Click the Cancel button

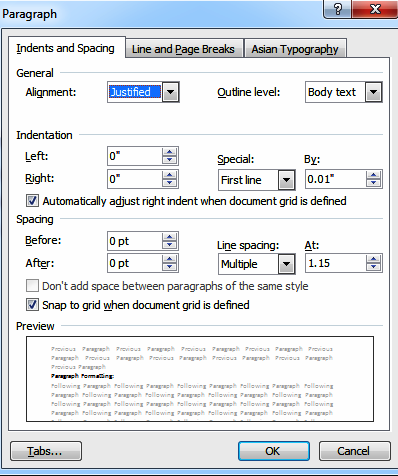click(x=354, y=451)
